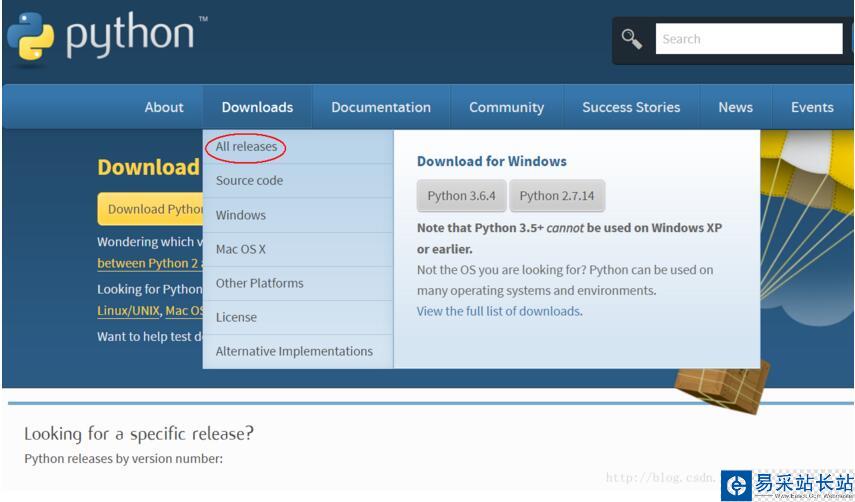Click the yellow Download Python button
The width and height of the screenshot is (855, 502).
coord(150,209)
